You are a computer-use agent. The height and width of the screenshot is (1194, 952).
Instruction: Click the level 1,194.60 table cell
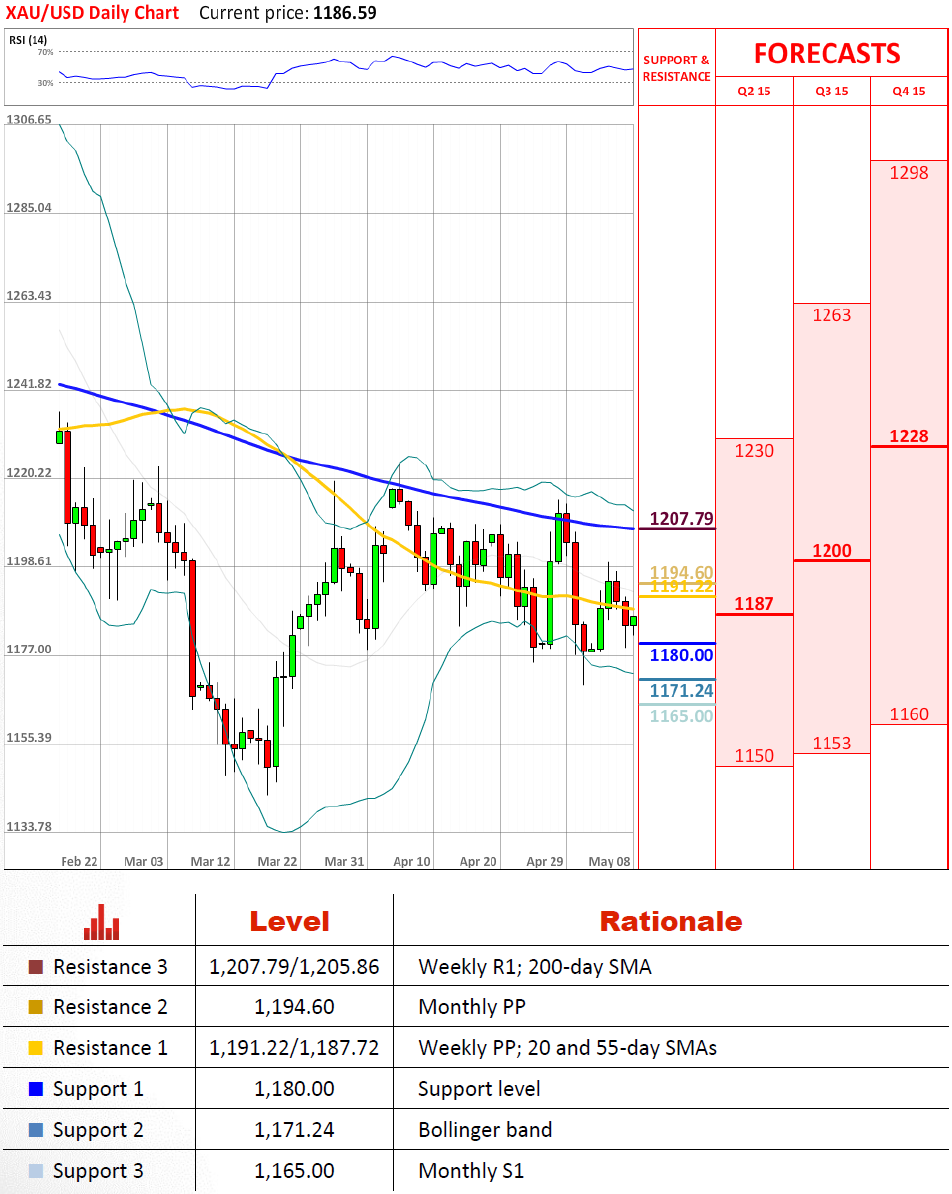pyautogui.click(x=294, y=1007)
